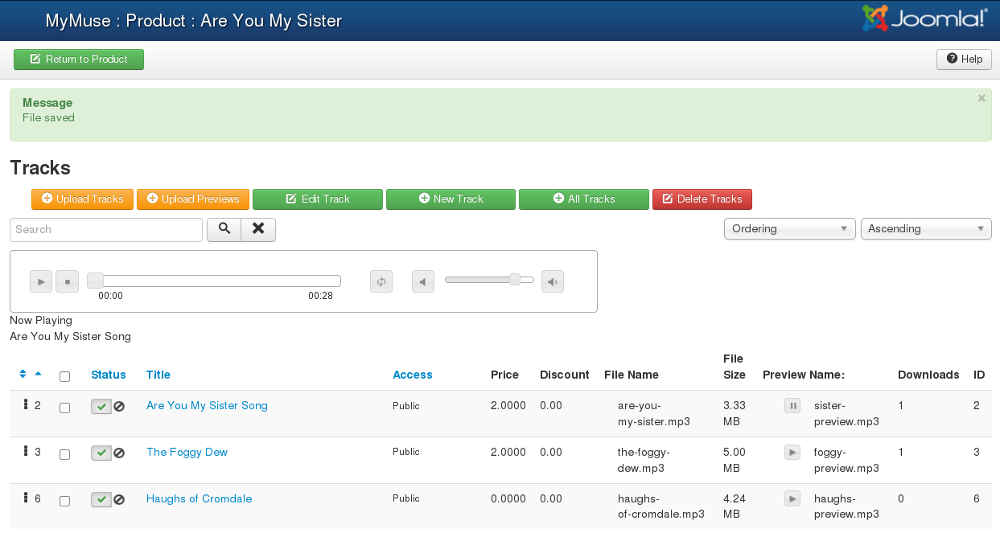
Task: Play the foggy-preview.mp3 preview
Action: 792,452
